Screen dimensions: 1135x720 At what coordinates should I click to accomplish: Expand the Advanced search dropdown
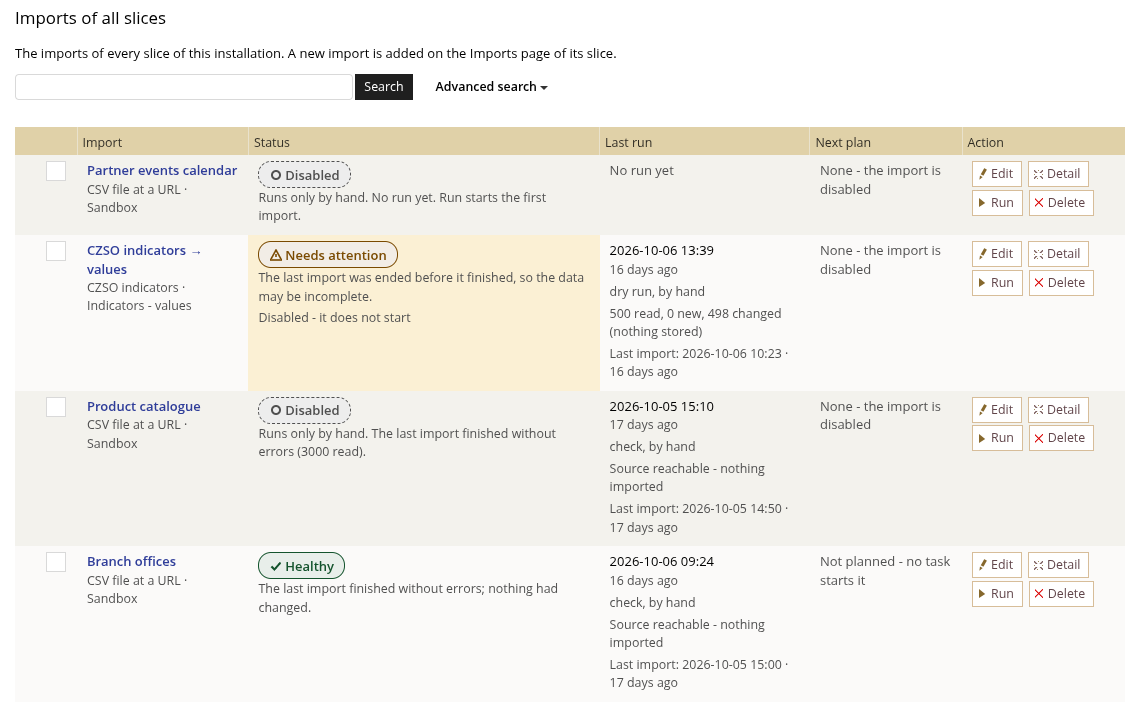pyautogui.click(x=491, y=87)
